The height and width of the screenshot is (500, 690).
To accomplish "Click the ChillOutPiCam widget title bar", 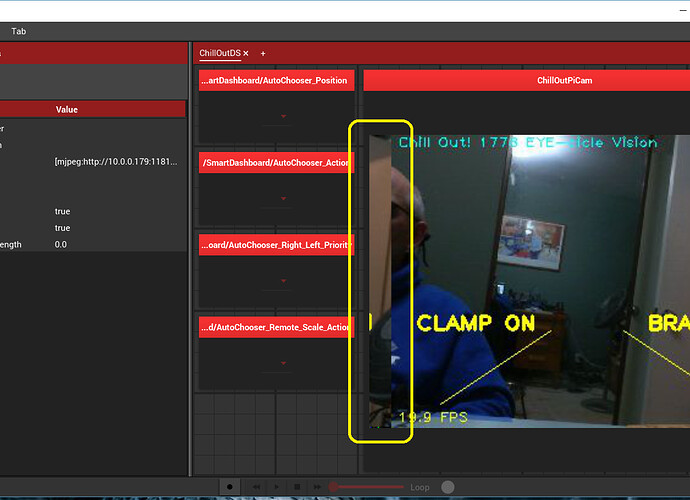I will (526, 81).
